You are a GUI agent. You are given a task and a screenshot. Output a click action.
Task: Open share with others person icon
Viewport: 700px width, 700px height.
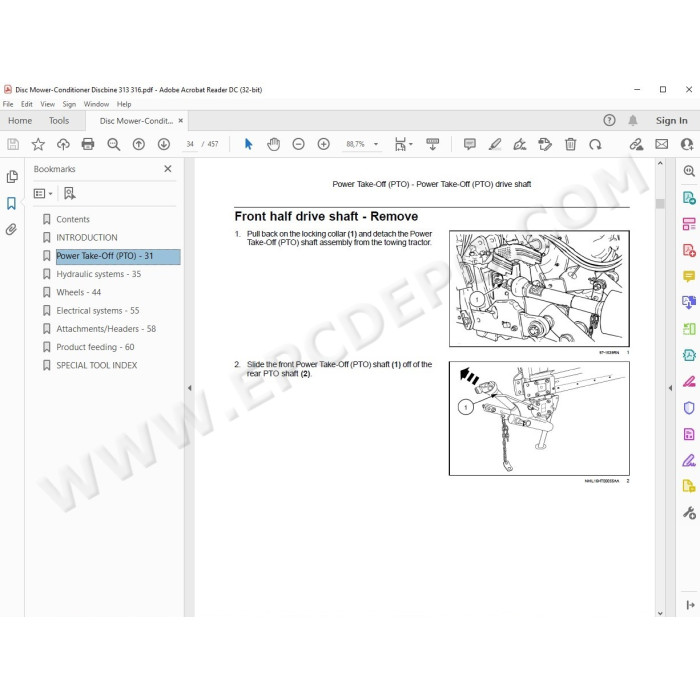(x=687, y=144)
